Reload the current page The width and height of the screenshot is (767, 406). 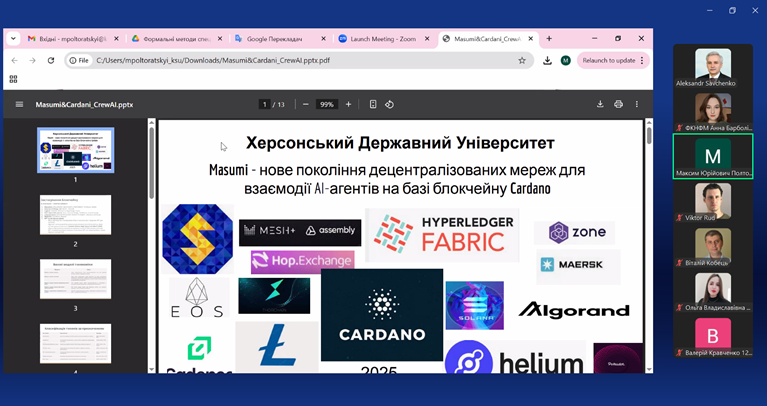click(51, 61)
